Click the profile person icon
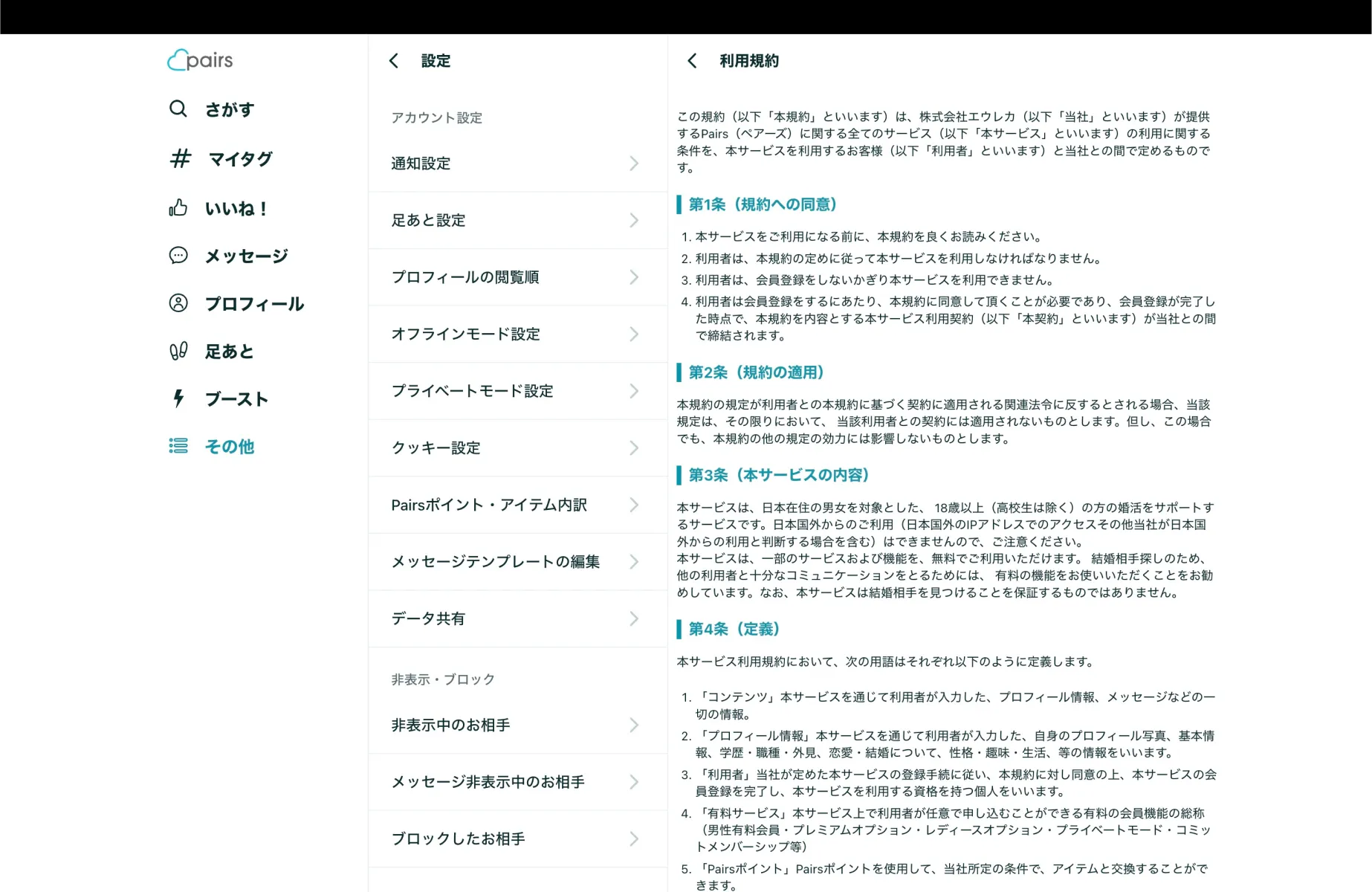The width and height of the screenshot is (1372, 892). tap(178, 303)
